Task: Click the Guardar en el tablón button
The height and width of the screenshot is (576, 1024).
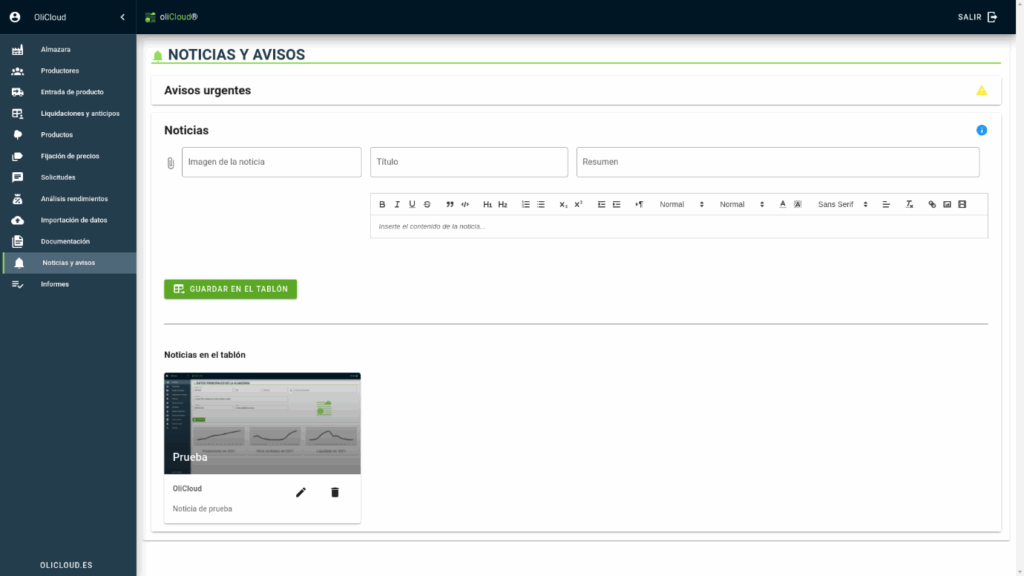Action: click(x=230, y=289)
